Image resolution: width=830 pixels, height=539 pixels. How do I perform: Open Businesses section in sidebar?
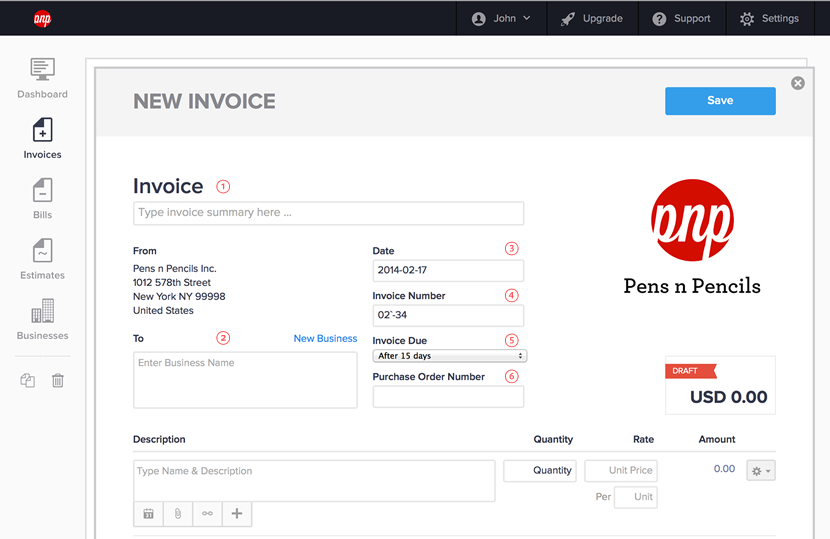[42, 320]
